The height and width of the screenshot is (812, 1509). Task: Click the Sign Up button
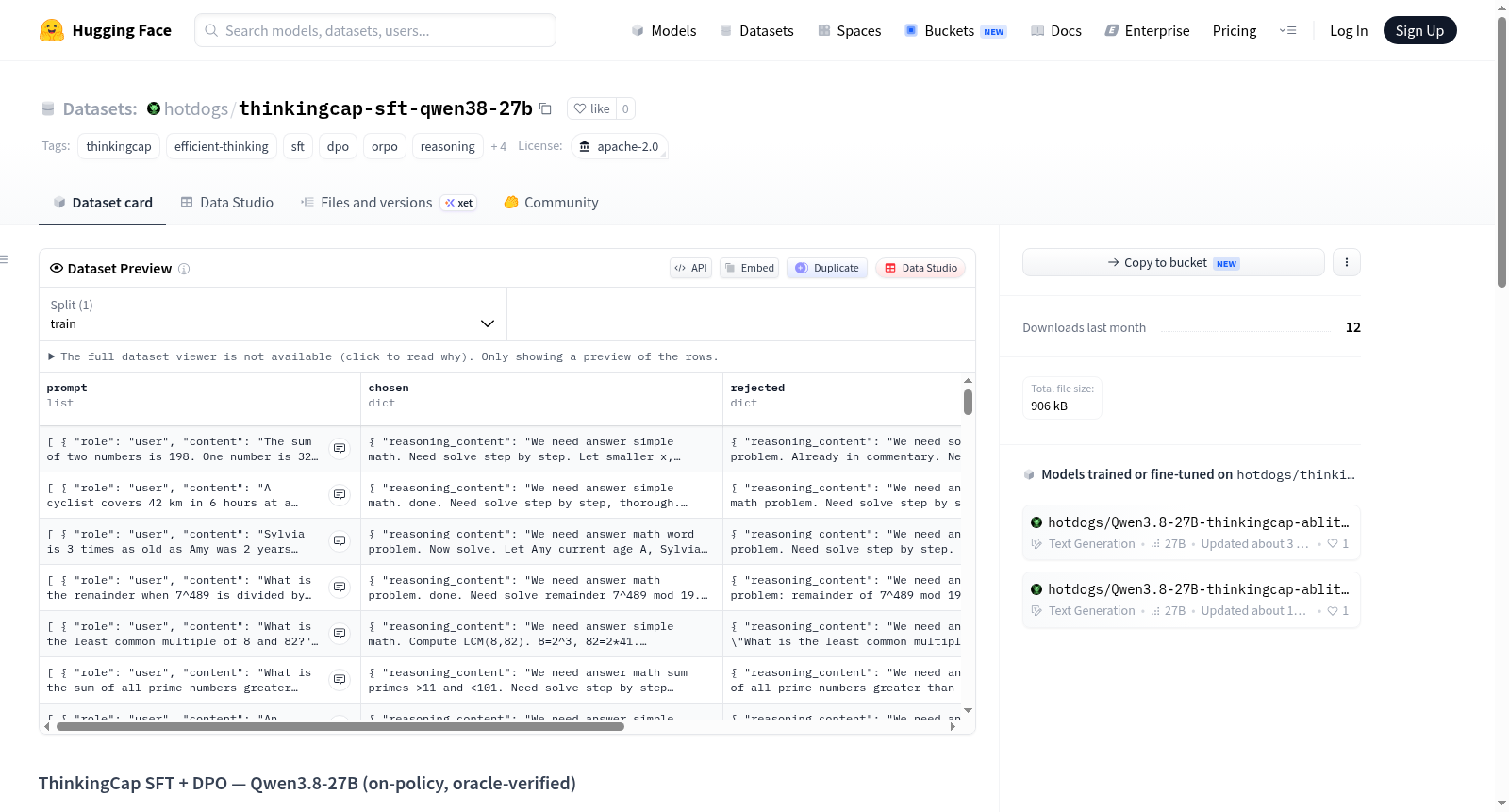pos(1419,30)
